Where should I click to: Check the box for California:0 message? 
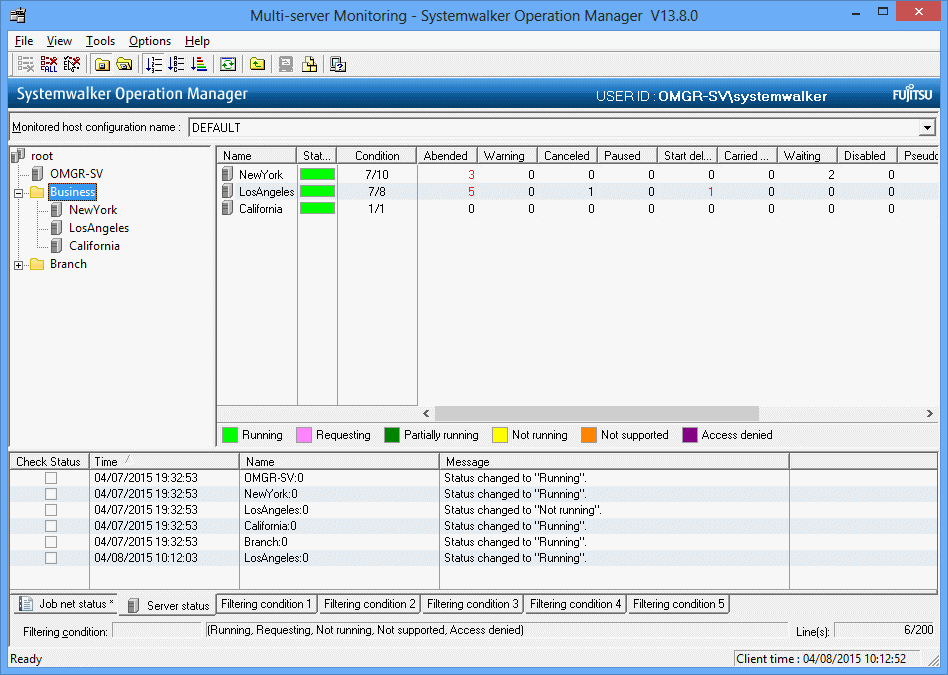pyautogui.click(x=51, y=526)
